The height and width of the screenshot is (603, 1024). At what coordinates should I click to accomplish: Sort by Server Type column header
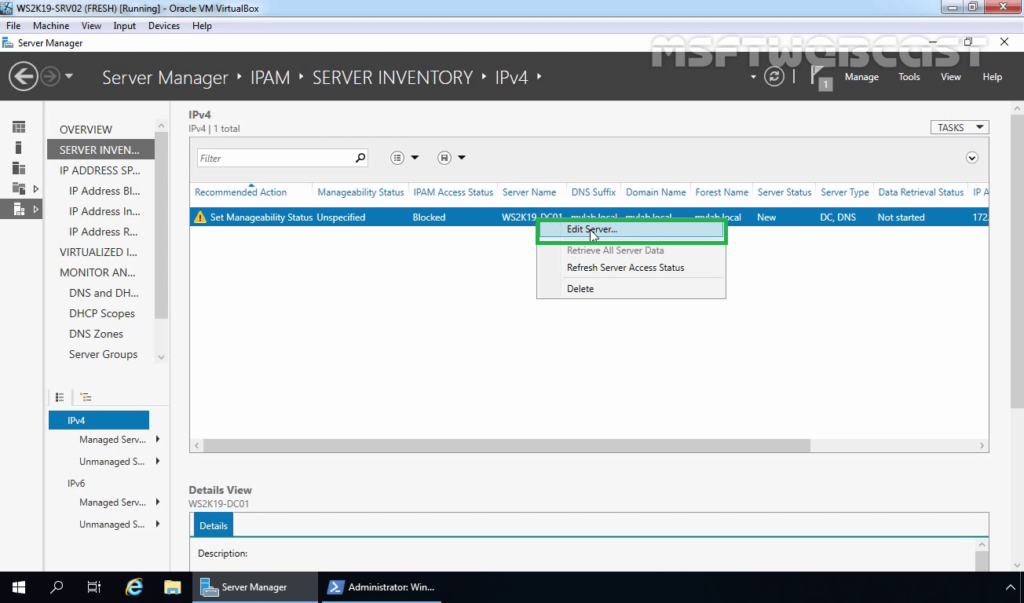click(844, 192)
